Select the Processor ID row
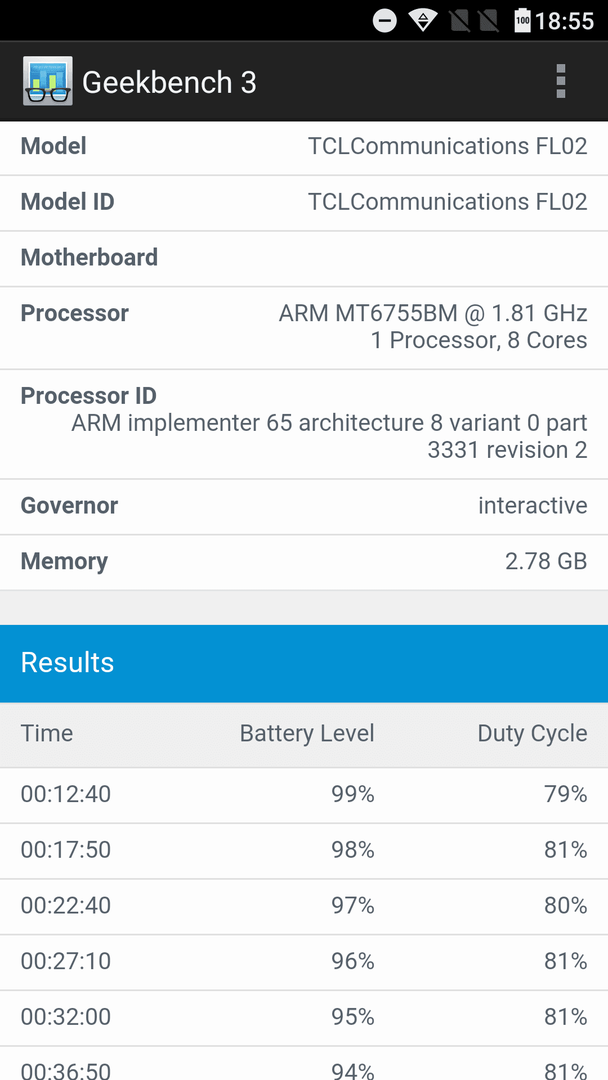Image resolution: width=608 pixels, height=1080 pixels. click(x=304, y=424)
